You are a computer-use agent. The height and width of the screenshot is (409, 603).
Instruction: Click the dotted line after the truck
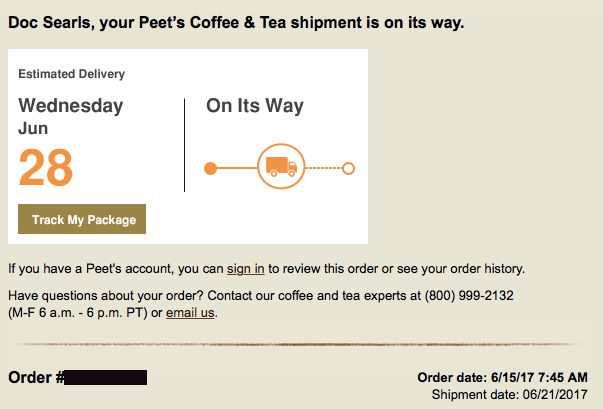[323, 168]
